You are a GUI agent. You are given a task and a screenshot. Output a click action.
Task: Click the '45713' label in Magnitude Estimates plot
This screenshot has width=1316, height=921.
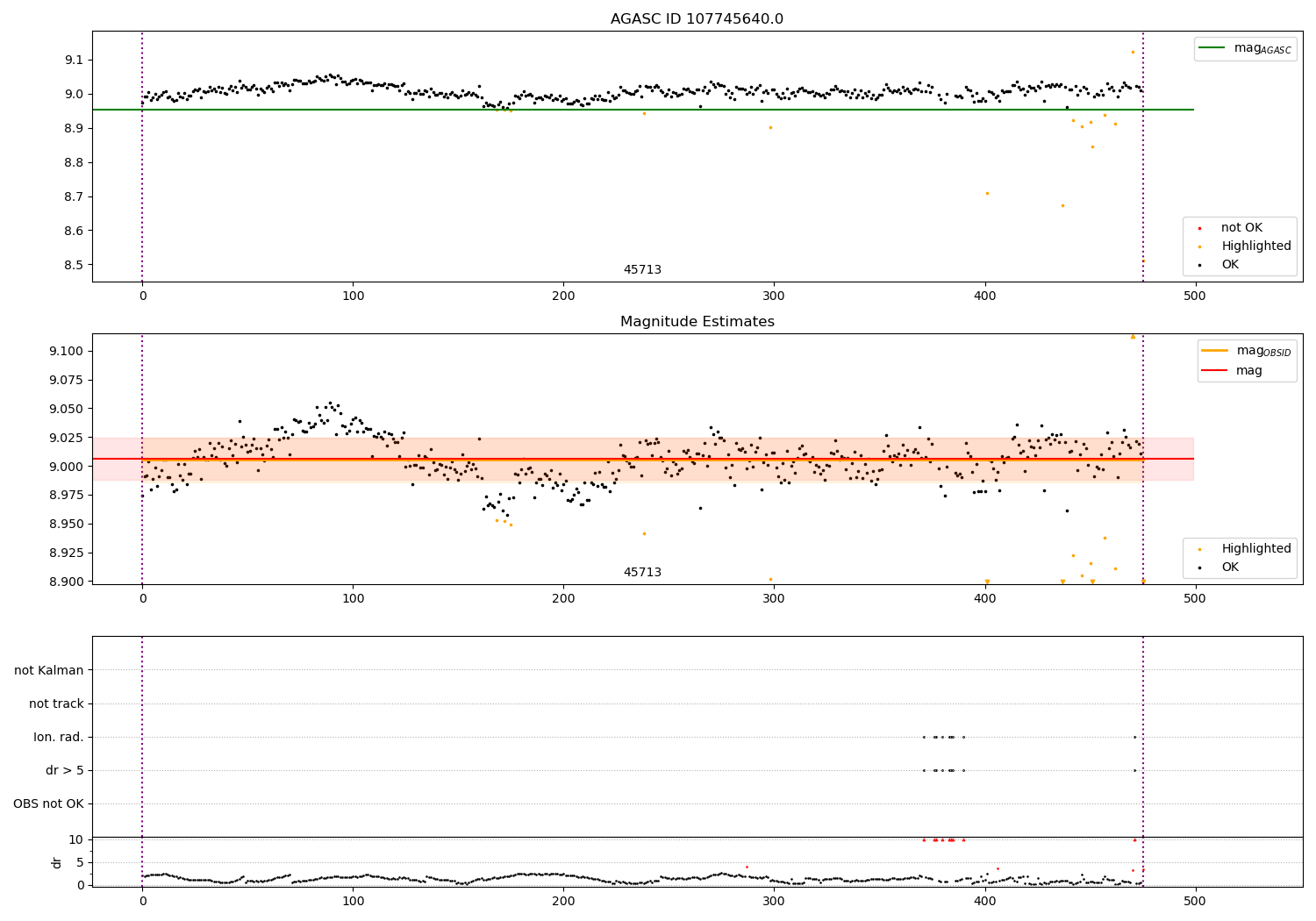(x=642, y=573)
